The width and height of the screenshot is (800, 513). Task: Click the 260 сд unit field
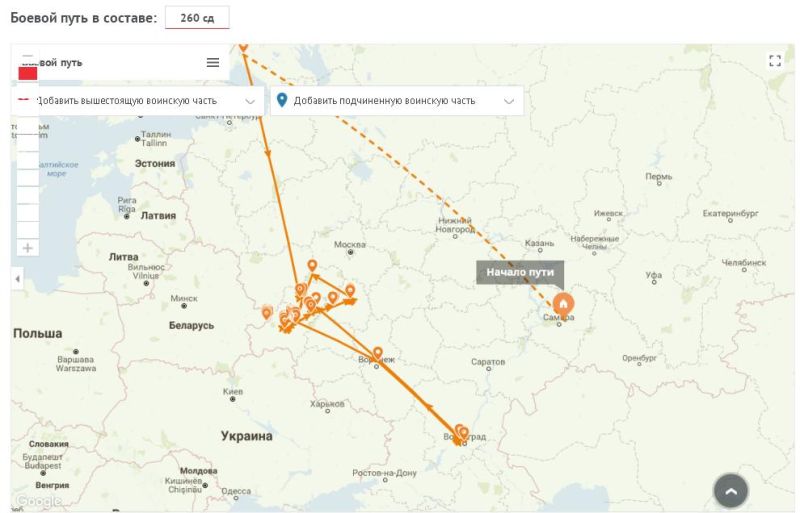(197, 18)
